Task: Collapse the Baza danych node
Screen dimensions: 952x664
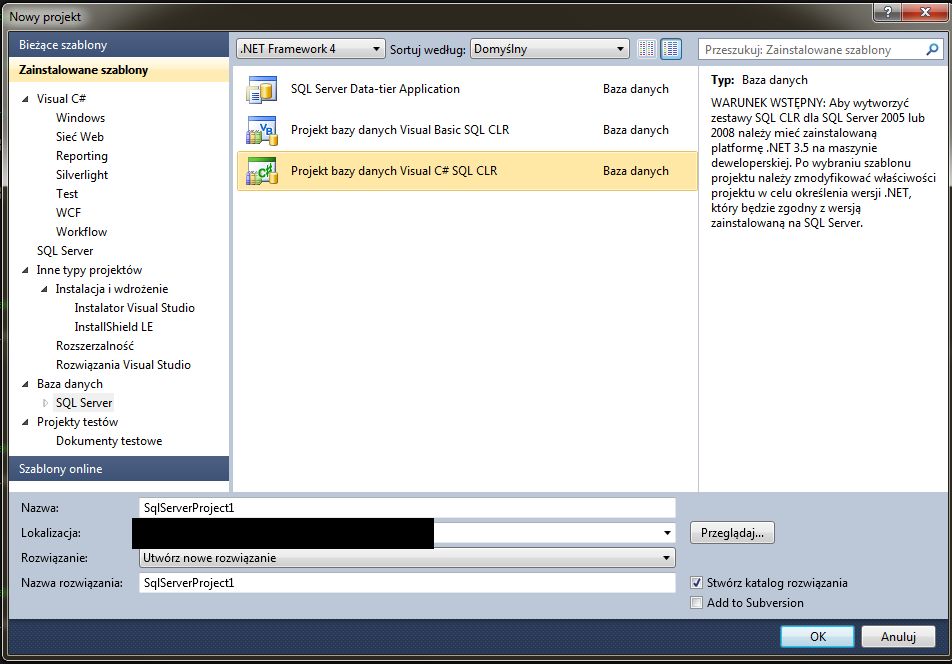Action: (x=26, y=384)
